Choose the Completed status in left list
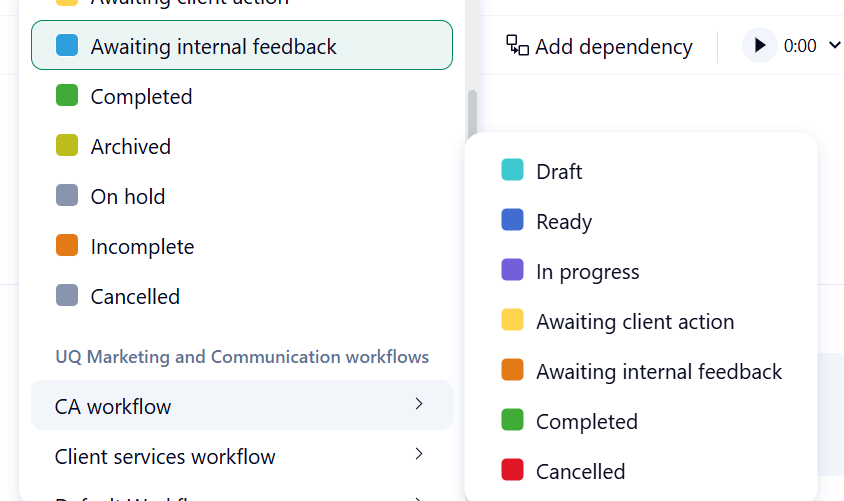The image size is (844, 501). [x=141, y=96]
